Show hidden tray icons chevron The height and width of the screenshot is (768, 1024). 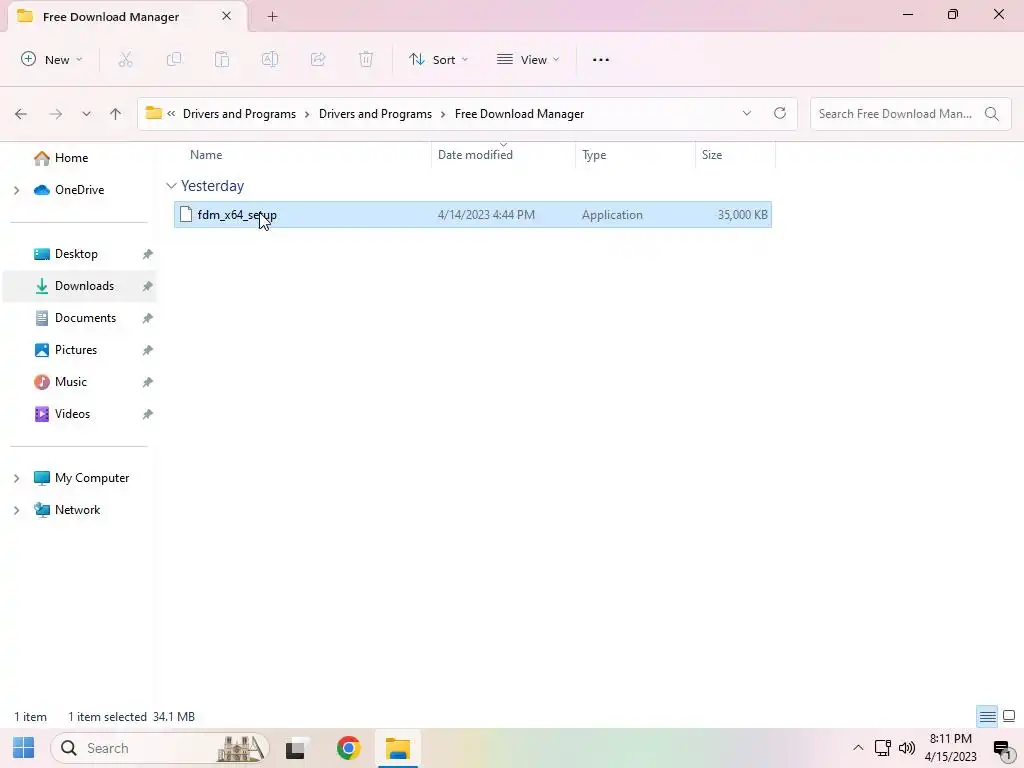(858, 748)
